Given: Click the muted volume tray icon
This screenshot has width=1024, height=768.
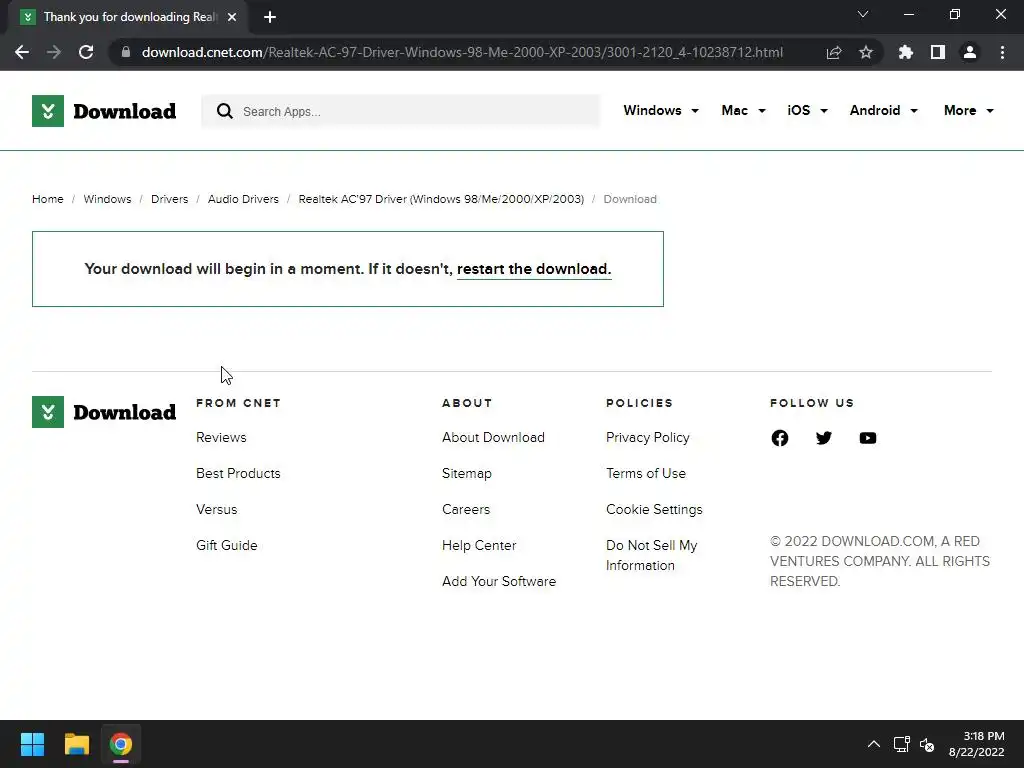Looking at the screenshot, I should click(927, 744).
